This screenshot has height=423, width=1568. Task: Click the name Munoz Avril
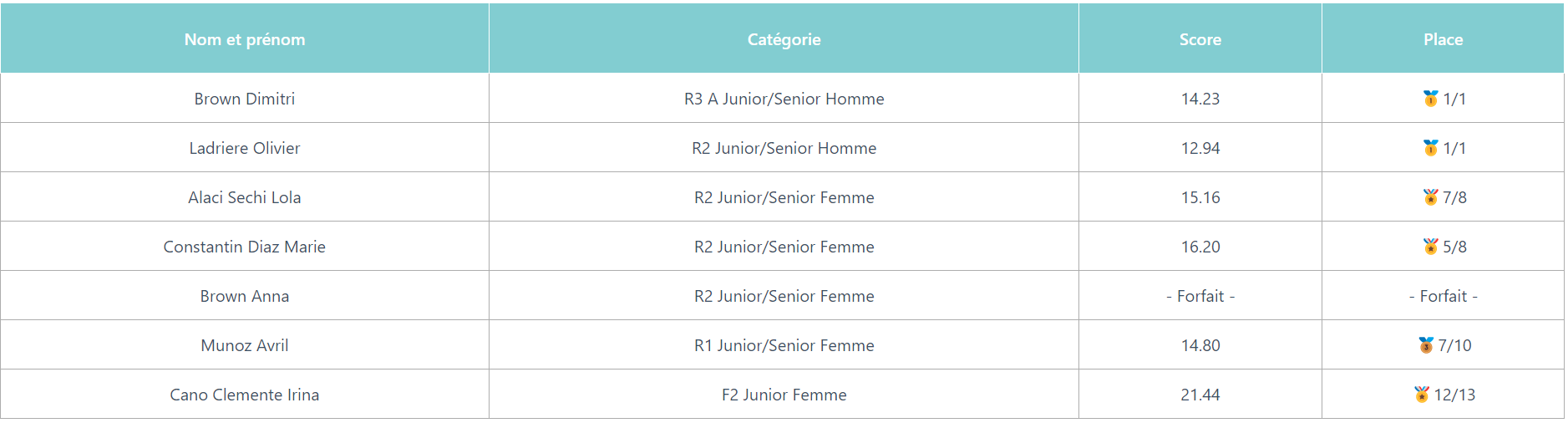(x=245, y=345)
